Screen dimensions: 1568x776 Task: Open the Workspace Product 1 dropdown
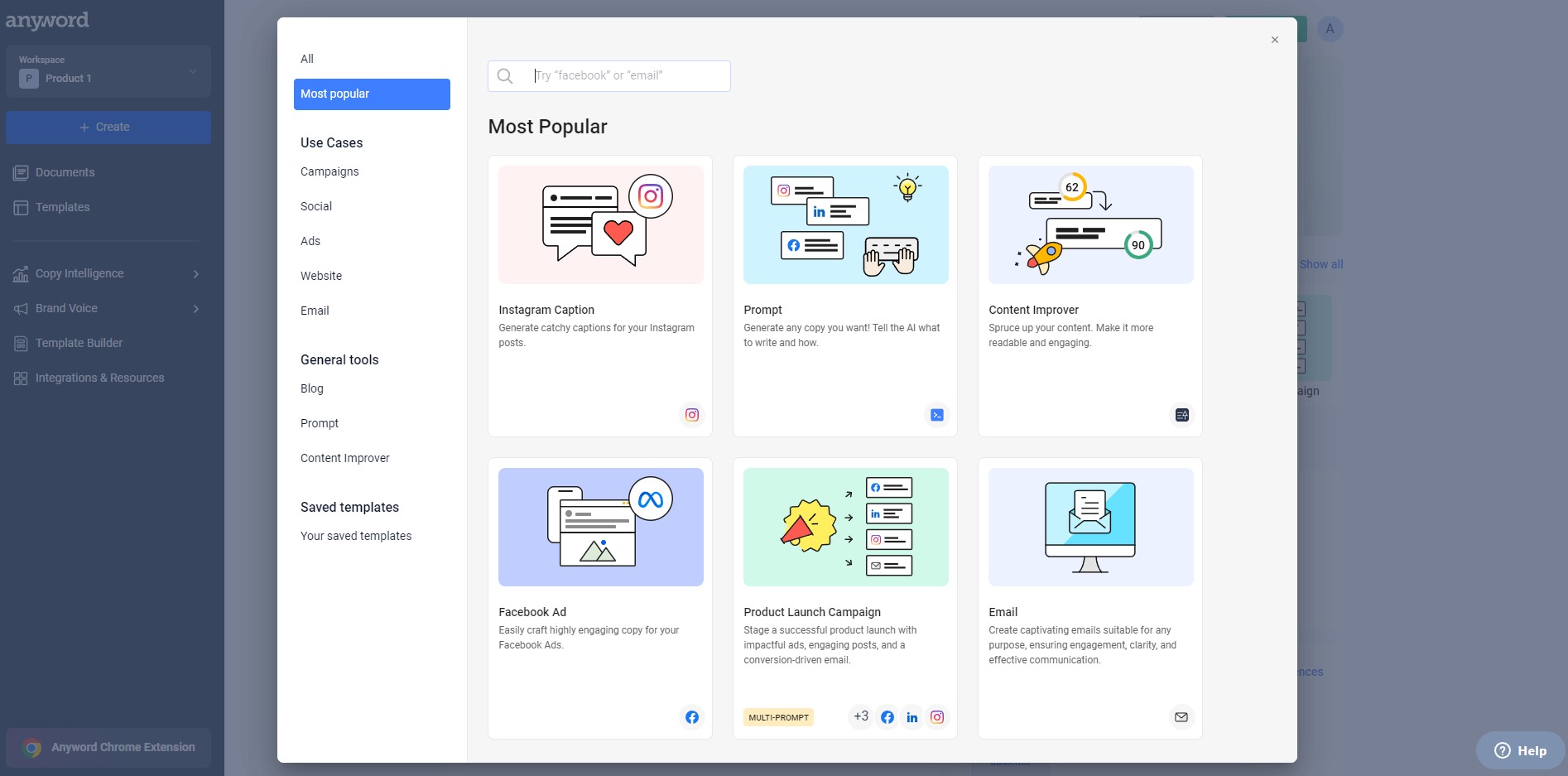(x=108, y=71)
